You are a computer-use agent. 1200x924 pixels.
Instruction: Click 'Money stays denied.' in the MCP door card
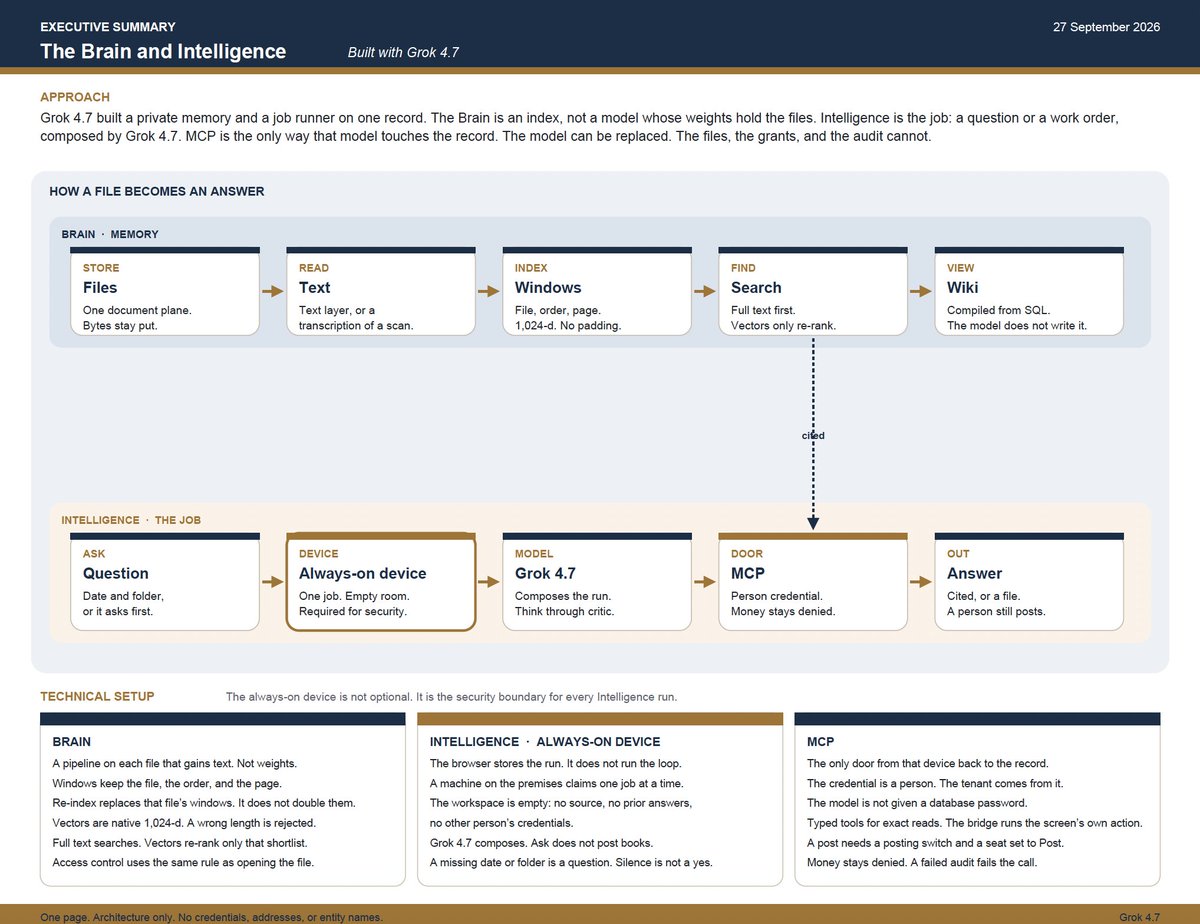point(783,611)
